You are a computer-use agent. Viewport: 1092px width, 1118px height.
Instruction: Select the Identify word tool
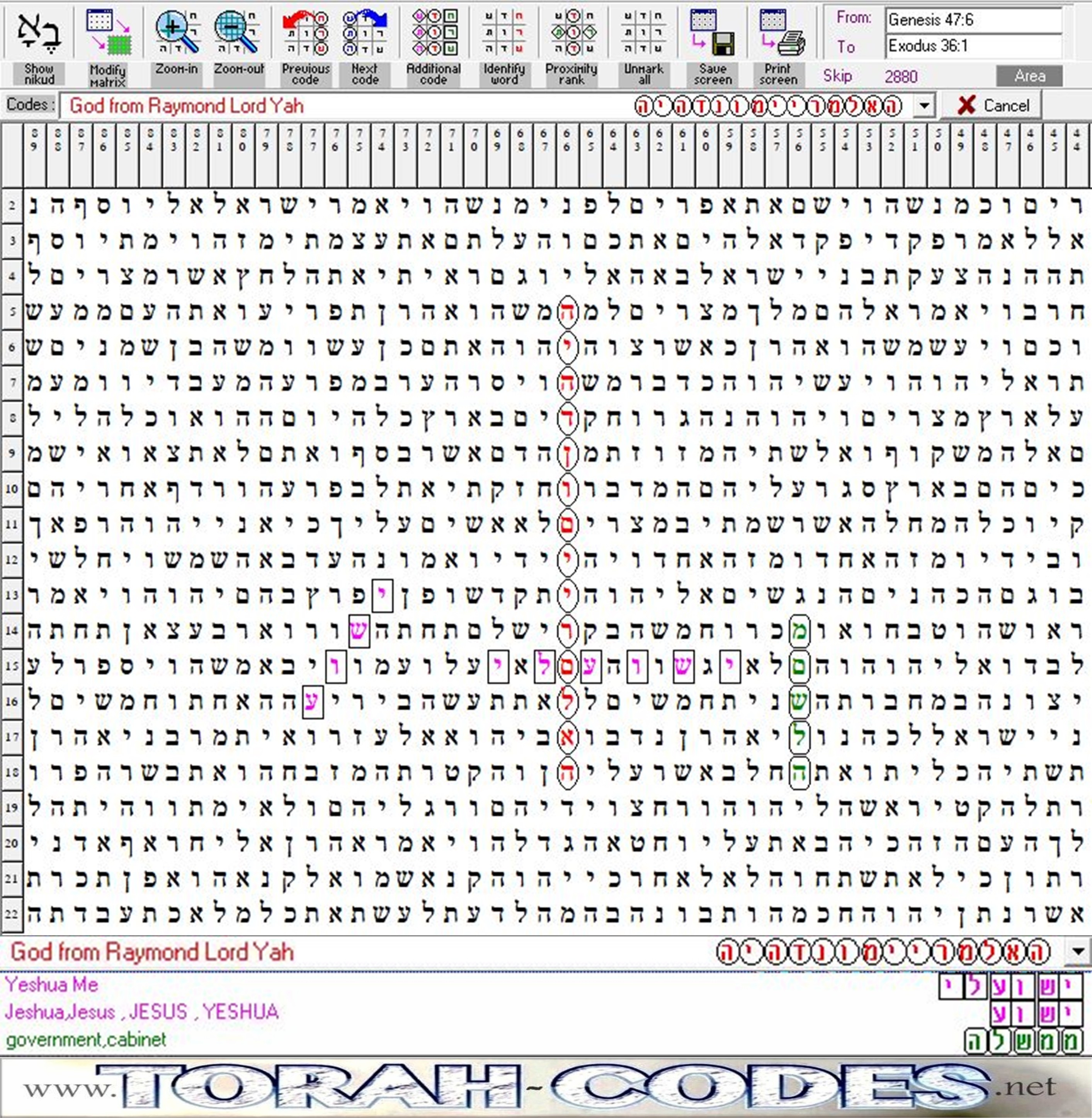(x=503, y=32)
